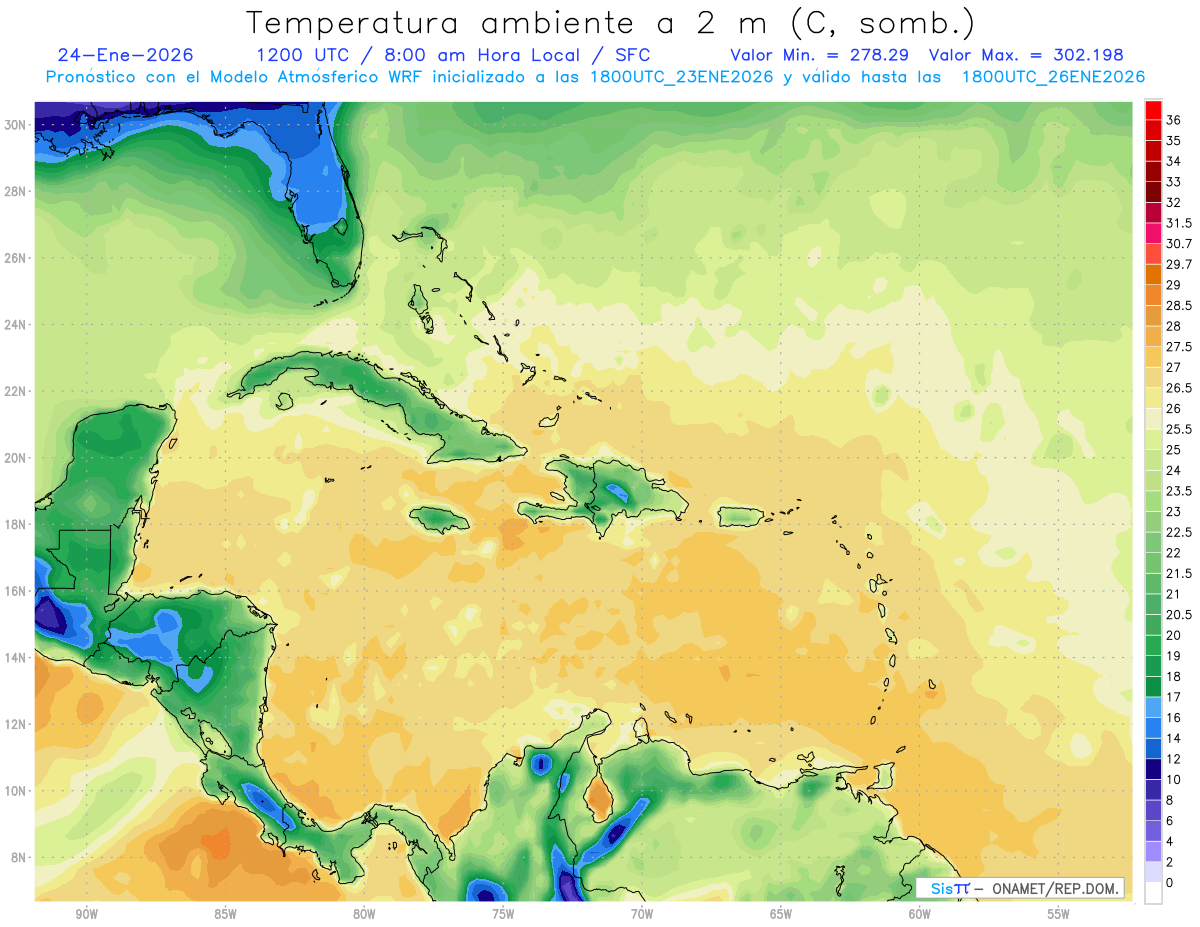The image size is (1200, 927).
Task: Click legend swatch between 4 and 6
Action: coord(1153,831)
